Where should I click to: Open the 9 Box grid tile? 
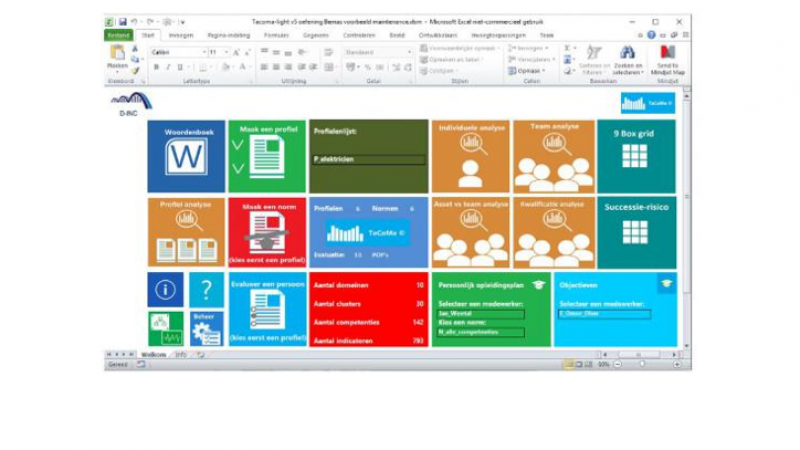coord(635,156)
